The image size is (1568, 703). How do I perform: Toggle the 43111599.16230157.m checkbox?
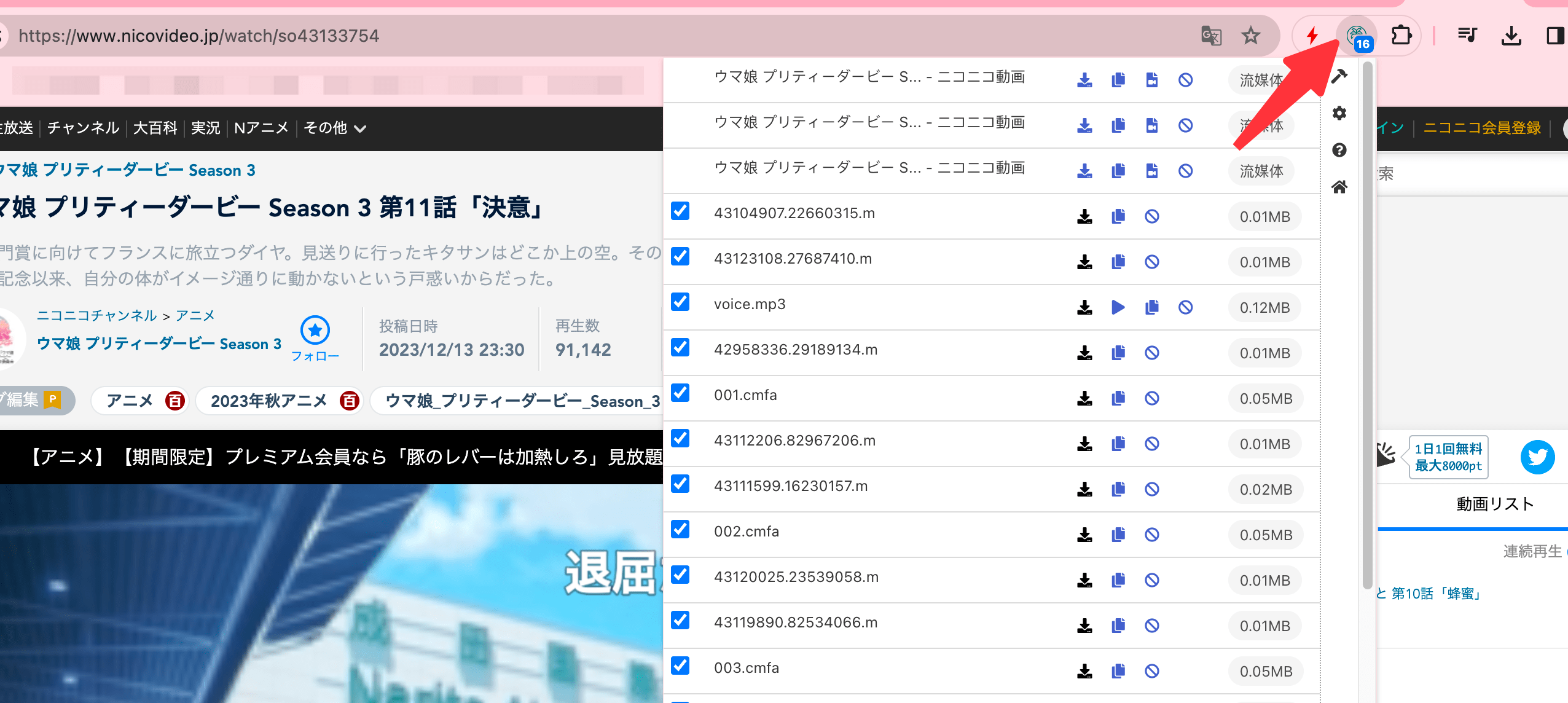680,484
